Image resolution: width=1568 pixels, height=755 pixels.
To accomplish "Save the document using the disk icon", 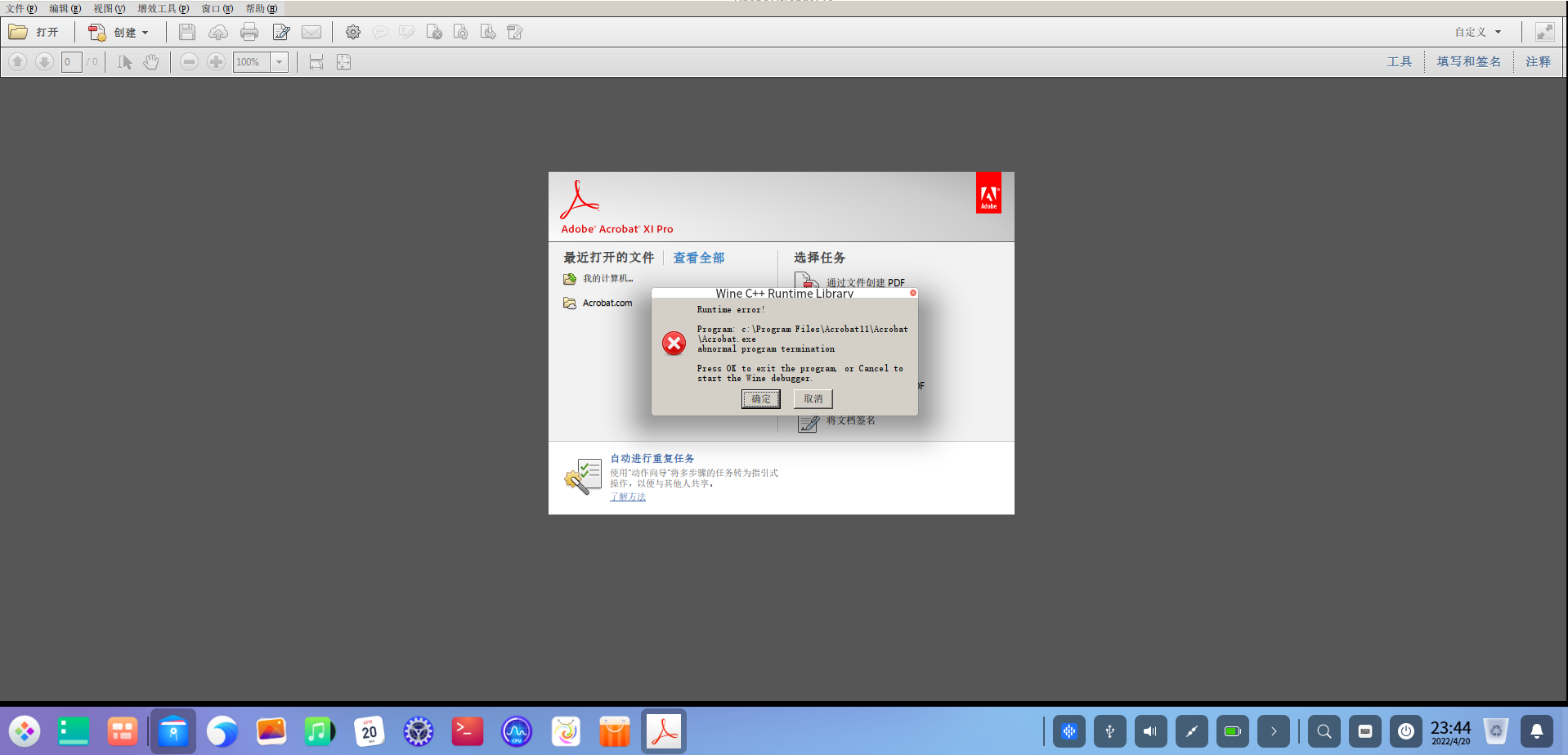I will click(186, 32).
